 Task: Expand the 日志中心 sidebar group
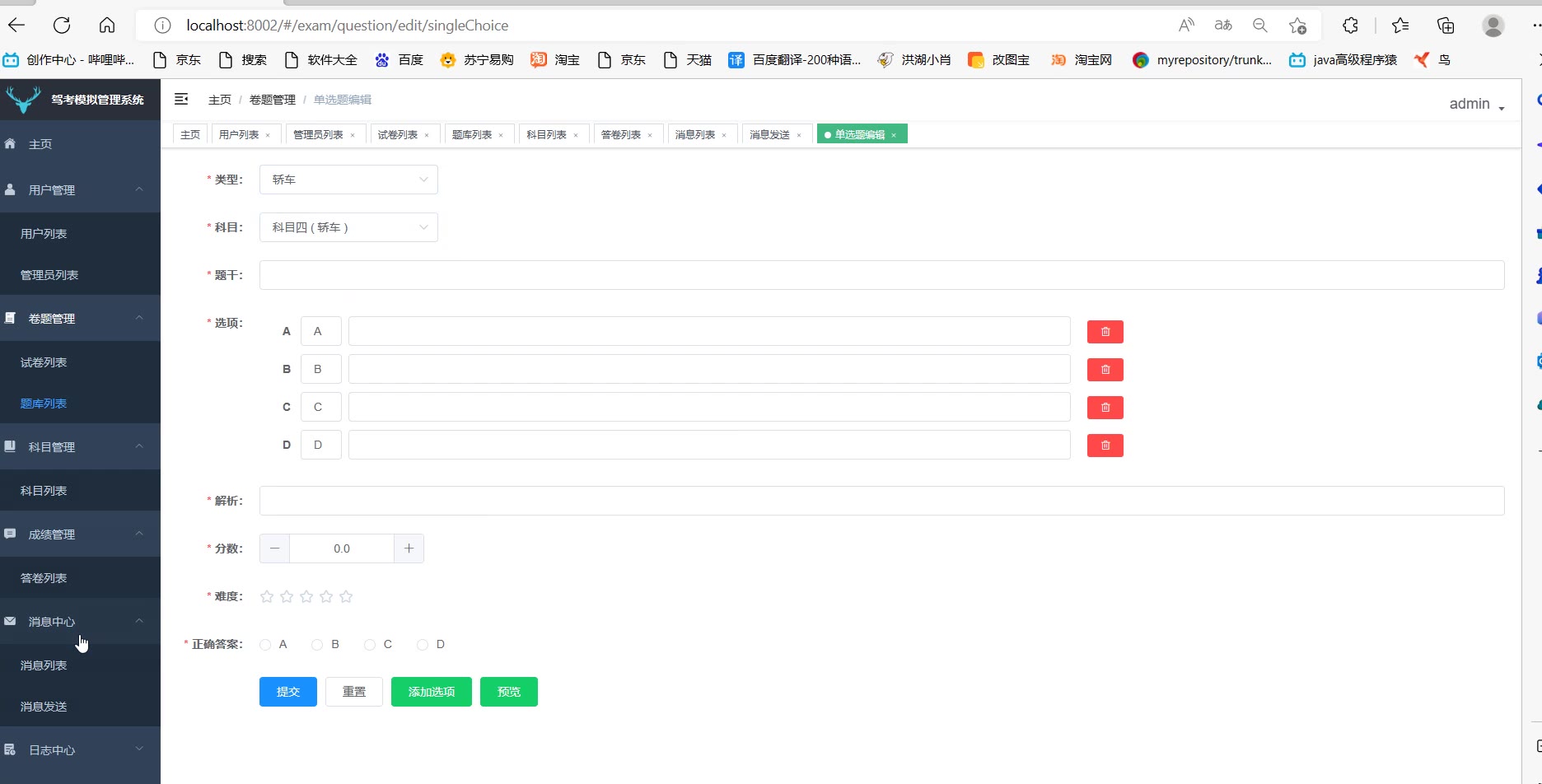point(80,749)
